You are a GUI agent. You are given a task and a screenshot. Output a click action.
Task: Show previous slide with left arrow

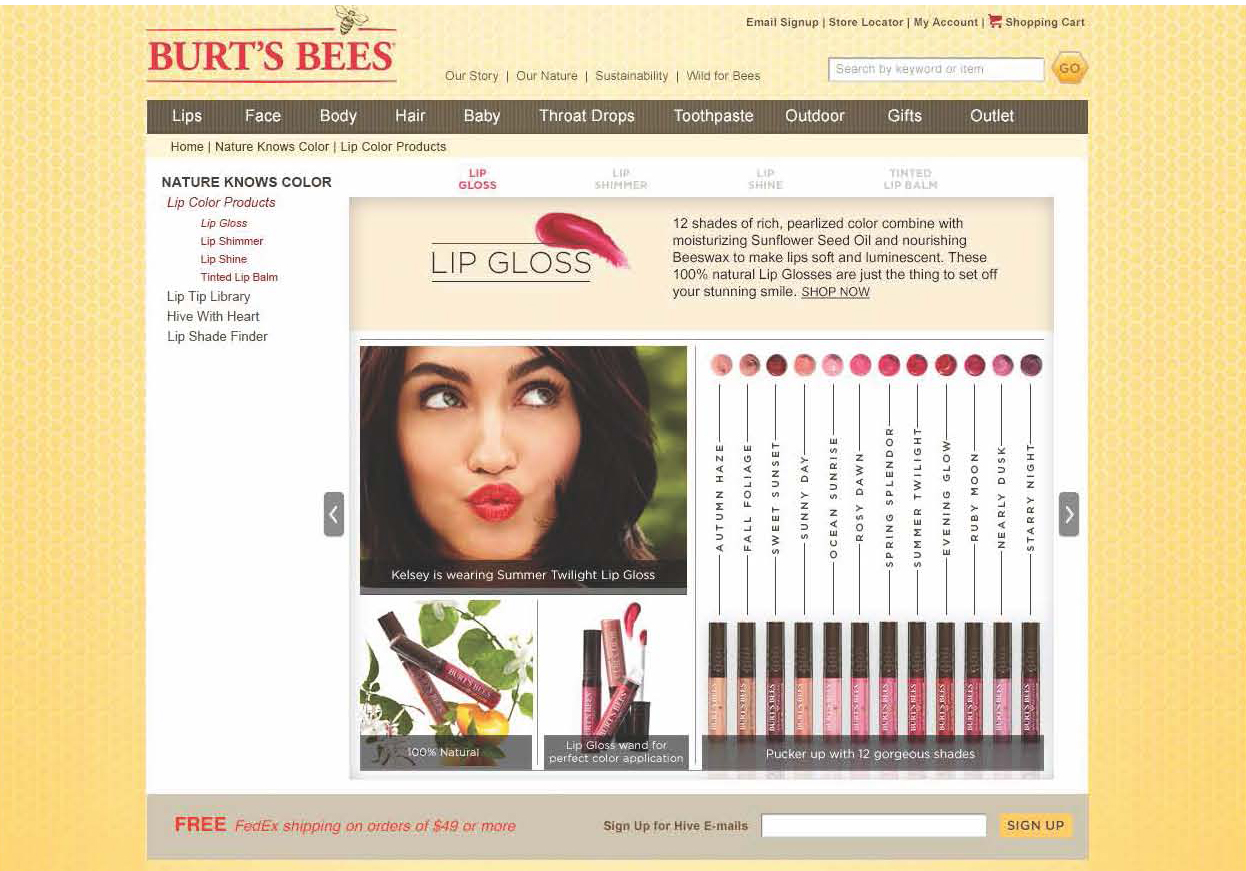[x=334, y=514]
